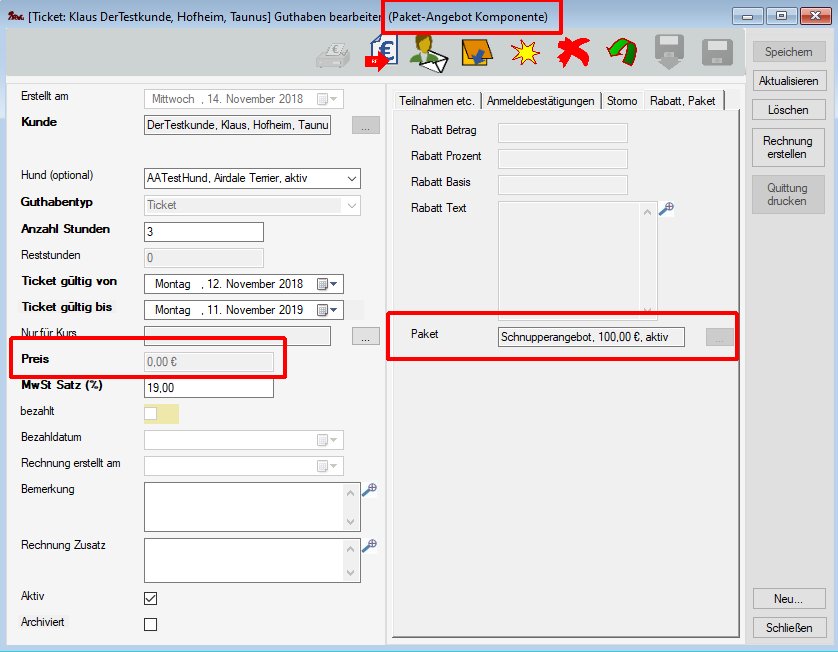Click magnifier icon next to Rabatt Text
Viewport: 838px width, 652px height.
coord(666,209)
